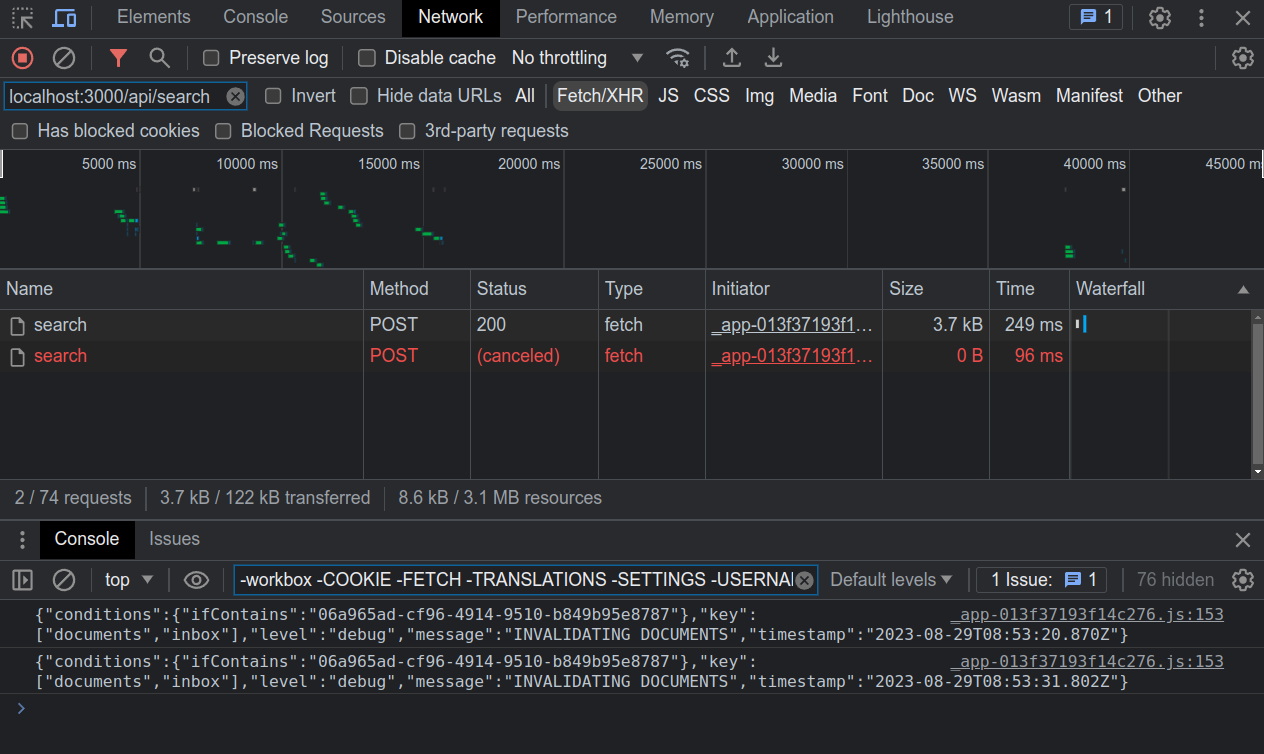
Task: Select the JS resource type filter
Action: pyautogui.click(x=668, y=96)
